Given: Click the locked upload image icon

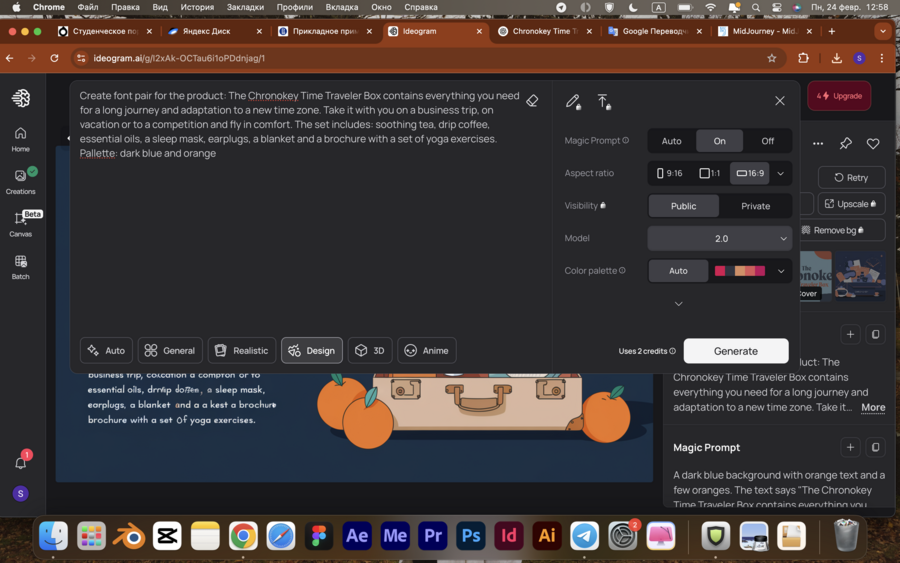Looking at the screenshot, I should [603, 102].
